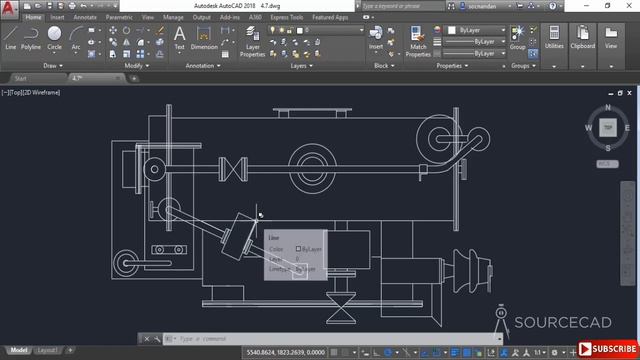This screenshot has height=360, width=640.
Task: Click the Array tool icon
Action: [x=140, y=54]
